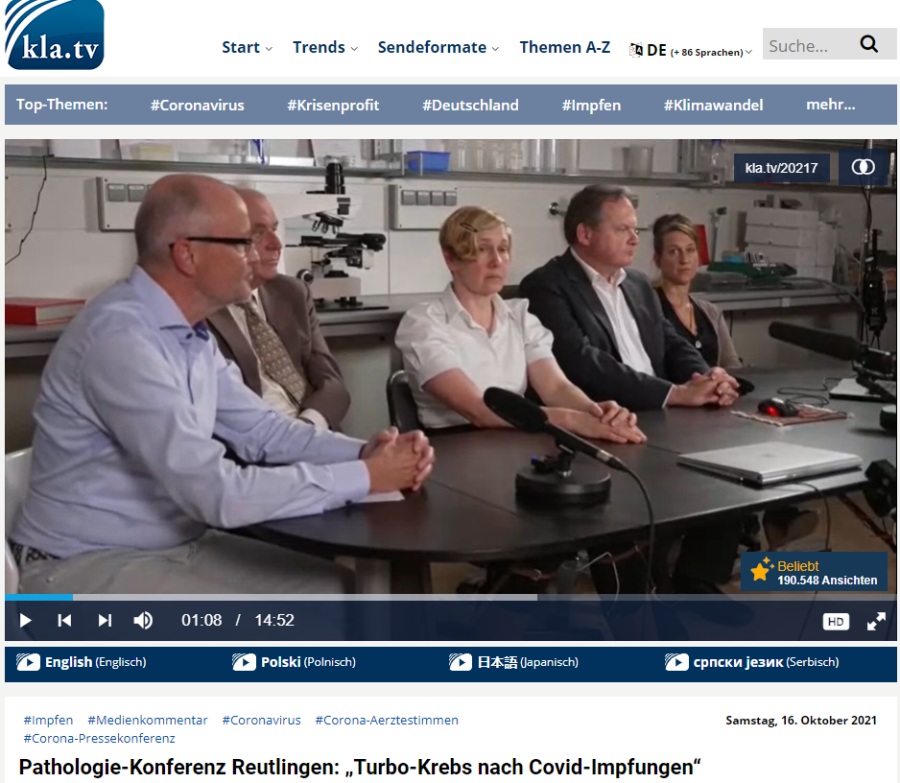The width and height of the screenshot is (900, 783).
Task: Switch video to English version
Action: 82,662
